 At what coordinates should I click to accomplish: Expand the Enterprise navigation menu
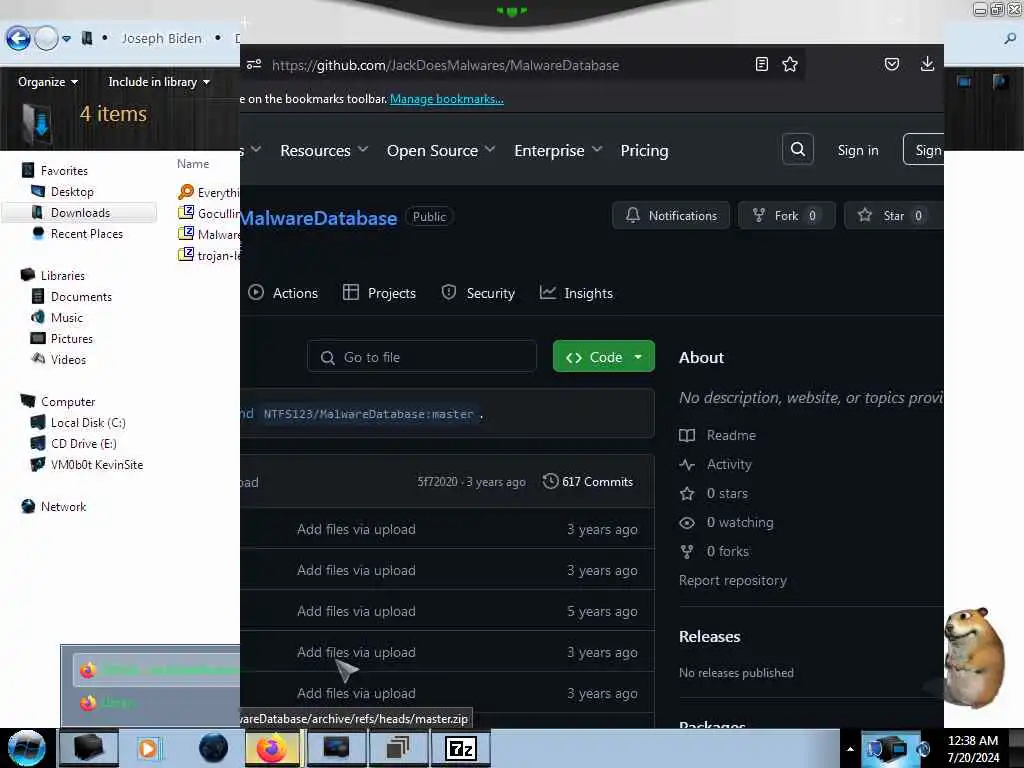click(x=558, y=151)
